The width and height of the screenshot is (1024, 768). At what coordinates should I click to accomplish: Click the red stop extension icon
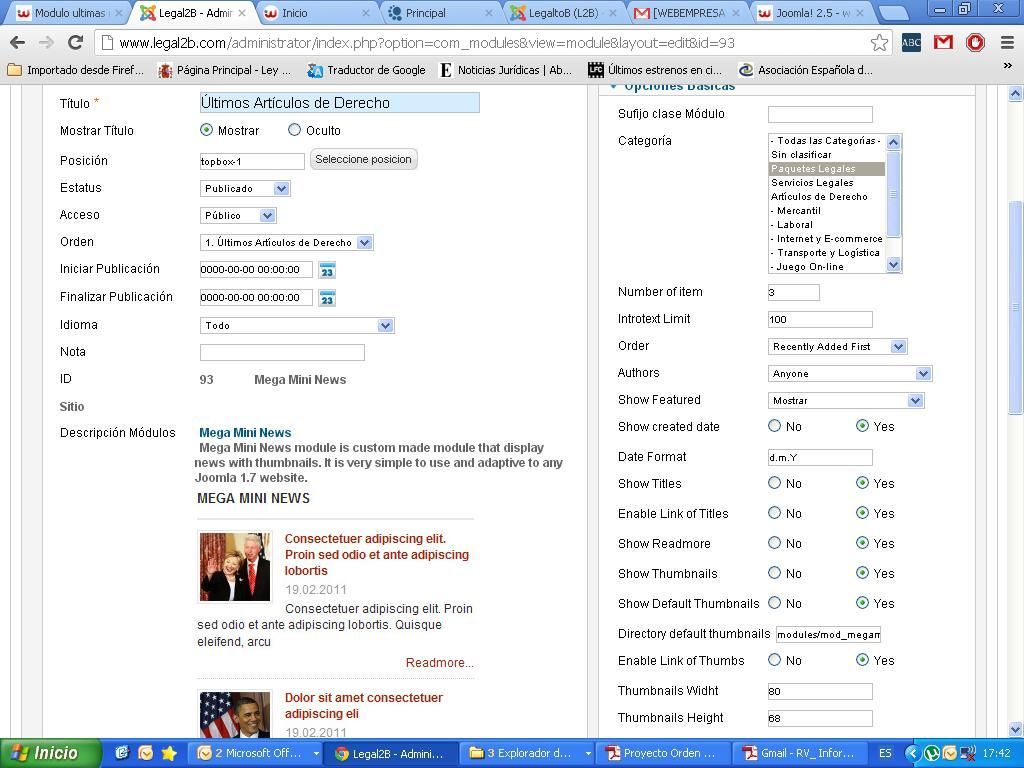pos(975,43)
